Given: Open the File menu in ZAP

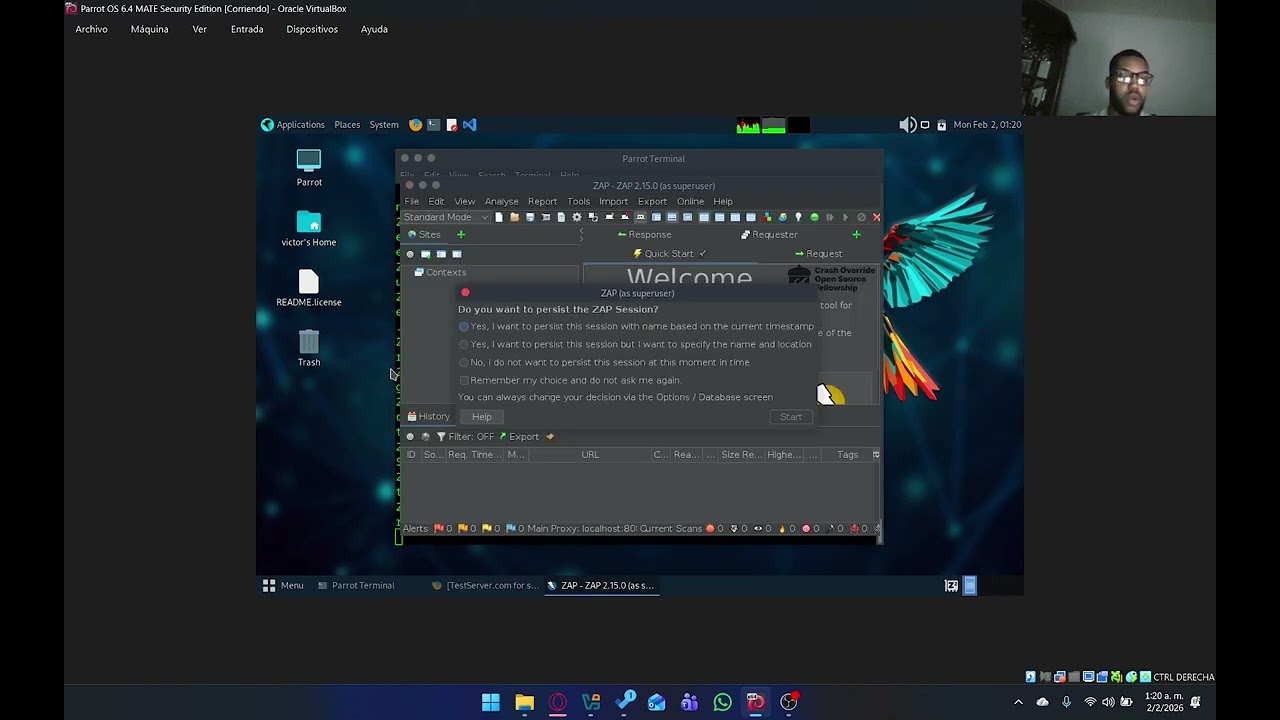Looking at the screenshot, I should click(411, 201).
